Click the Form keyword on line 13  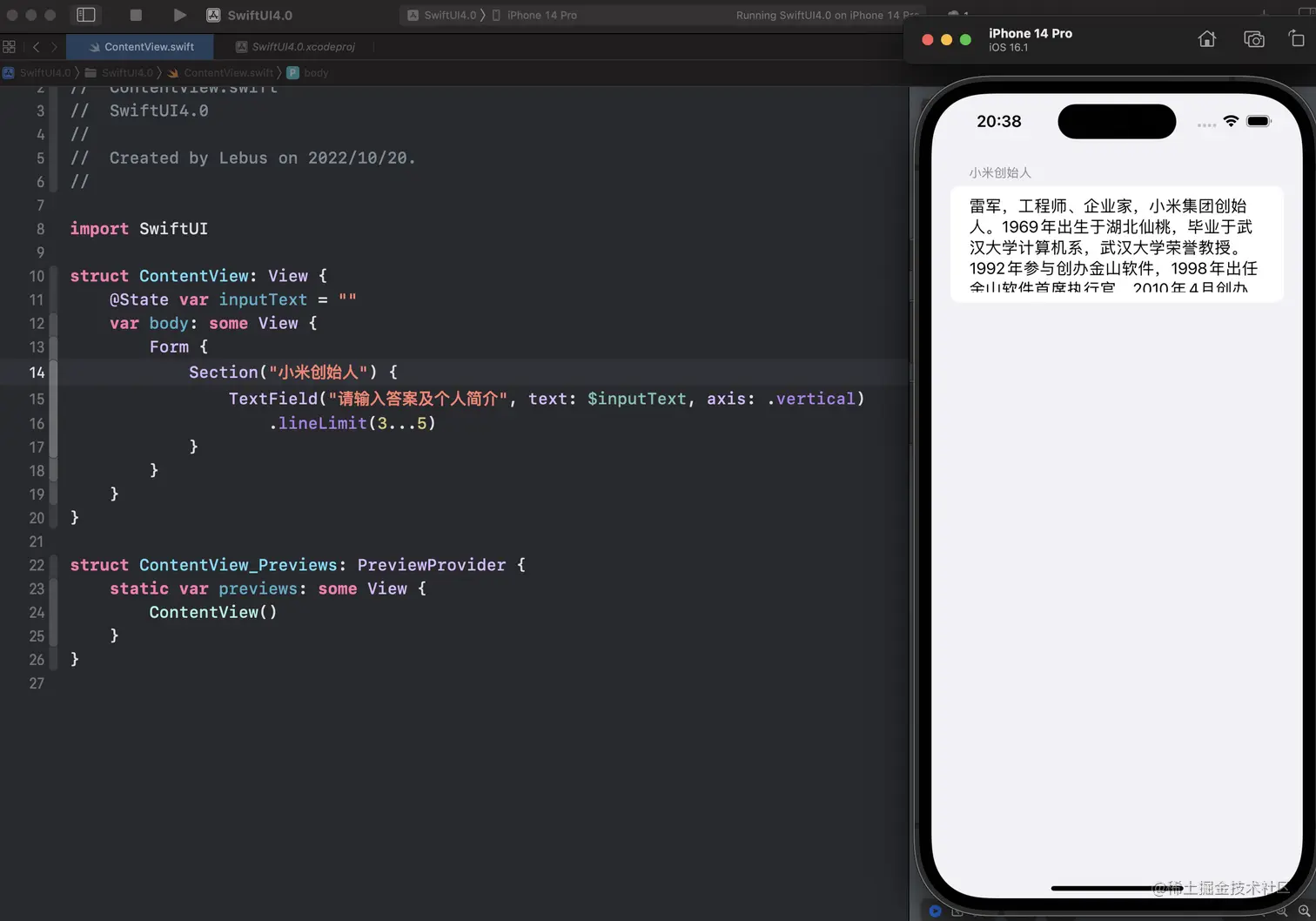[x=169, y=346]
